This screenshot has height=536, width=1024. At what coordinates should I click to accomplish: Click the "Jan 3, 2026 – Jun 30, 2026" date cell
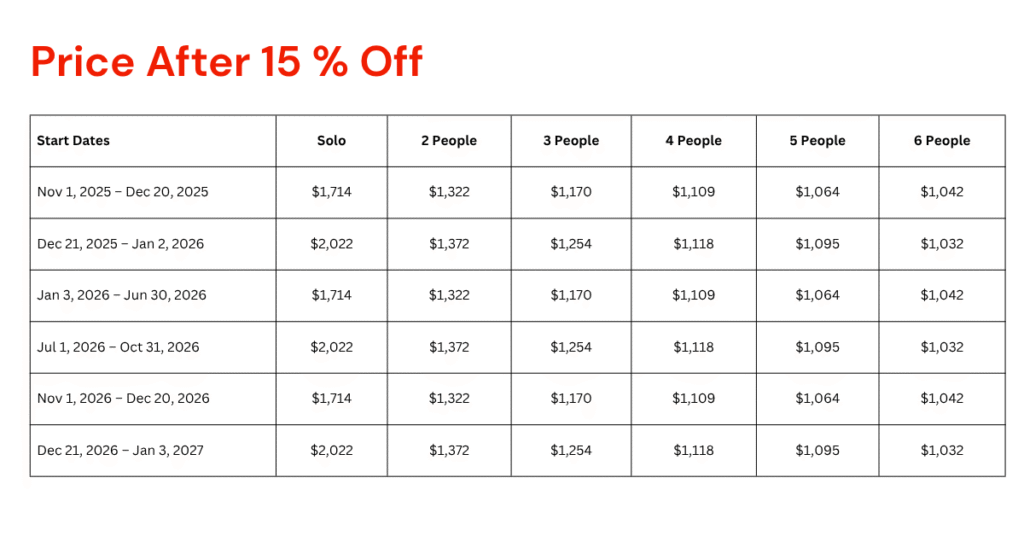click(x=122, y=295)
